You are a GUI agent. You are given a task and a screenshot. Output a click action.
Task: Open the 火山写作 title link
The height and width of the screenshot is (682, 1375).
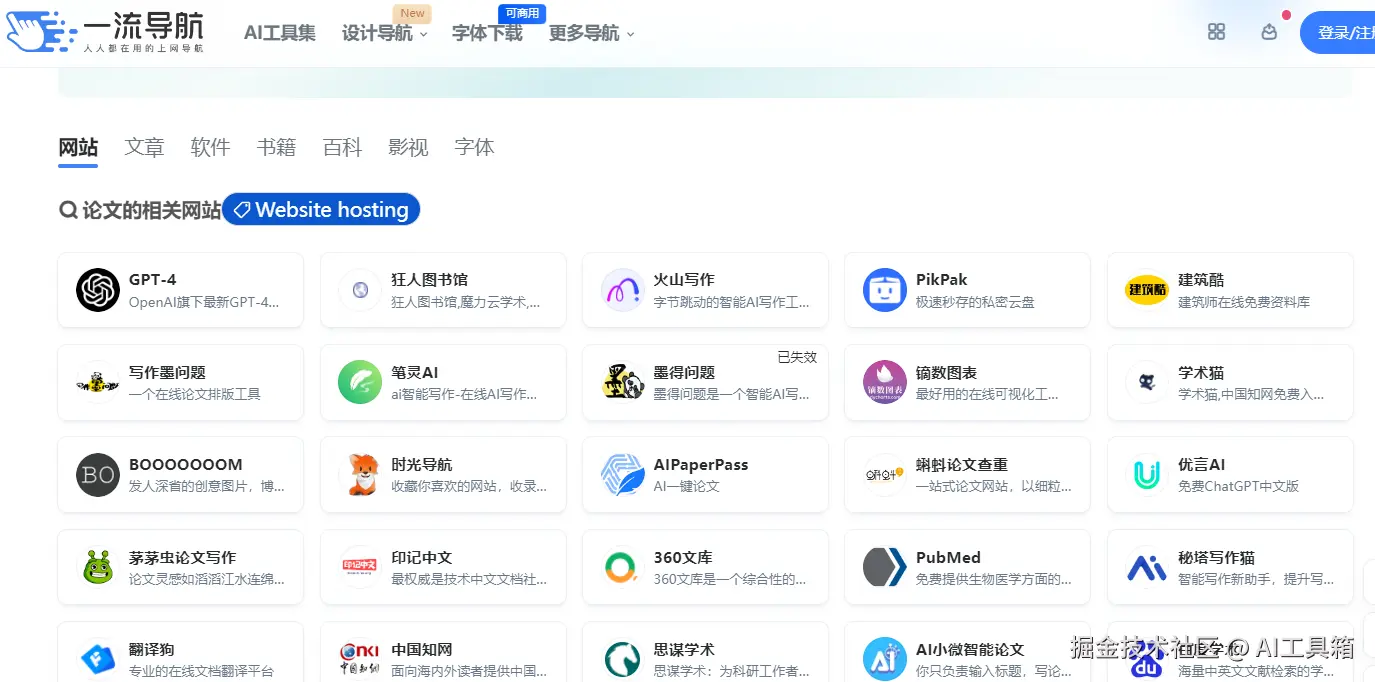coord(684,279)
